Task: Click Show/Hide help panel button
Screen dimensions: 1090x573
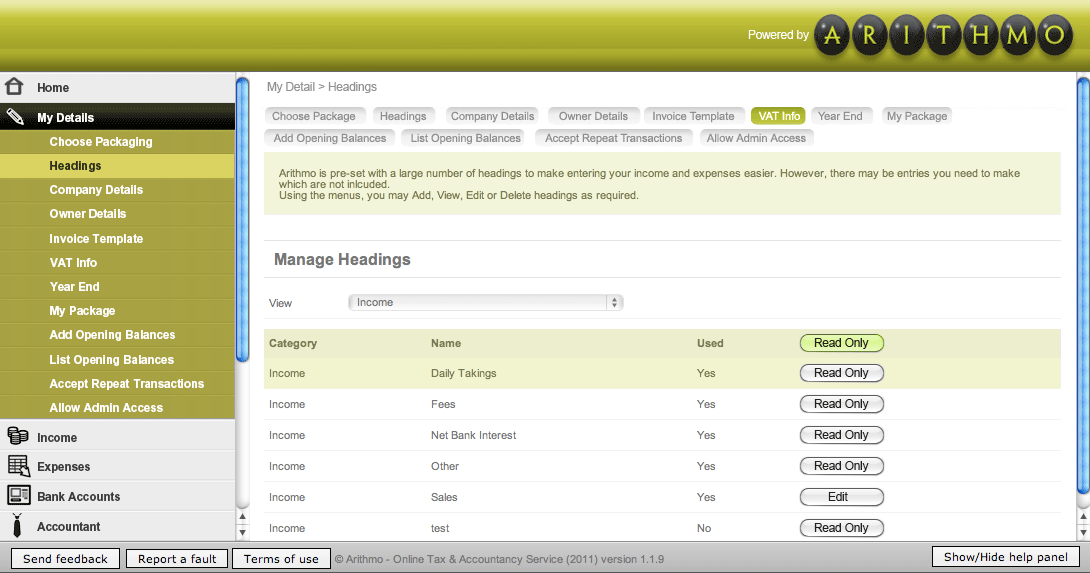Action: pyautogui.click(x=1005, y=557)
